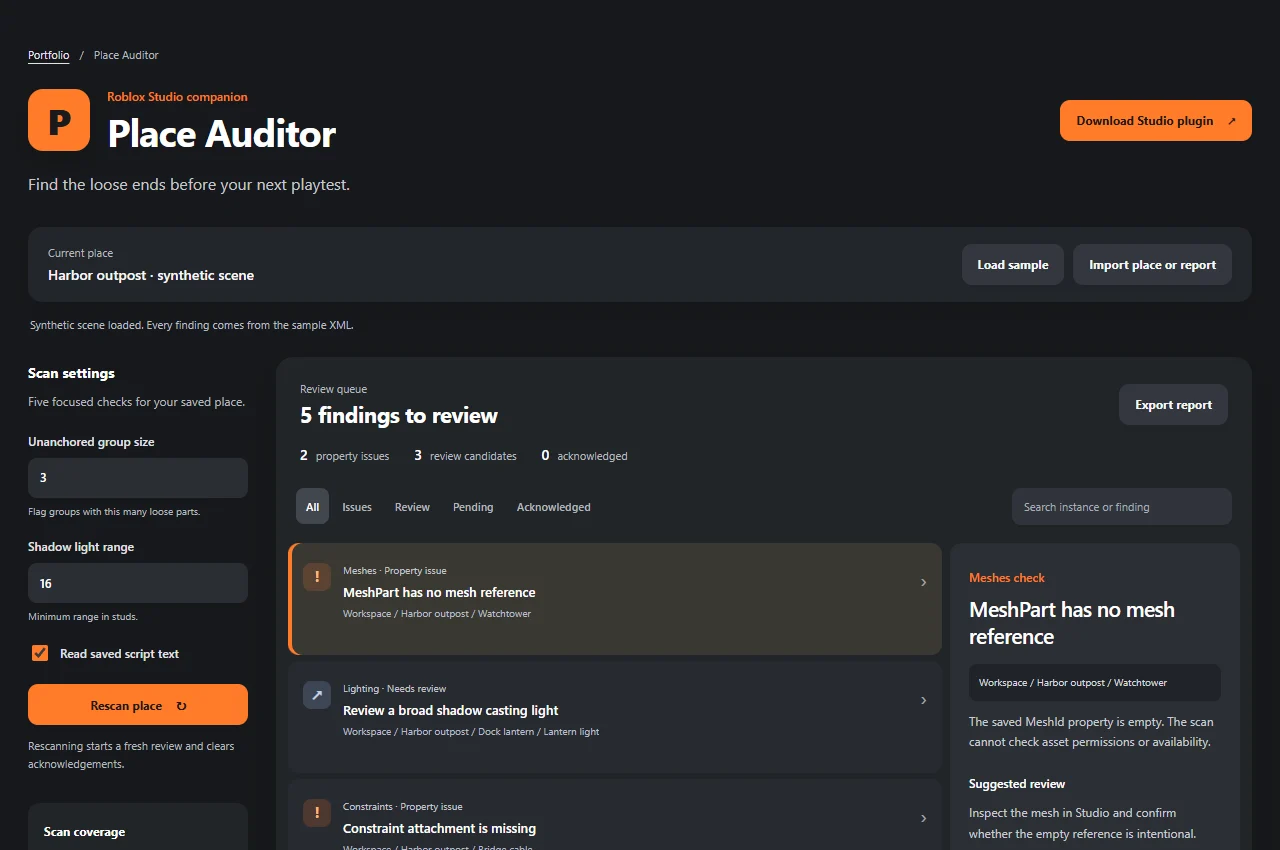Select the Constraint attachment is missing finding
This screenshot has width=1280, height=850.
pos(615,815)
